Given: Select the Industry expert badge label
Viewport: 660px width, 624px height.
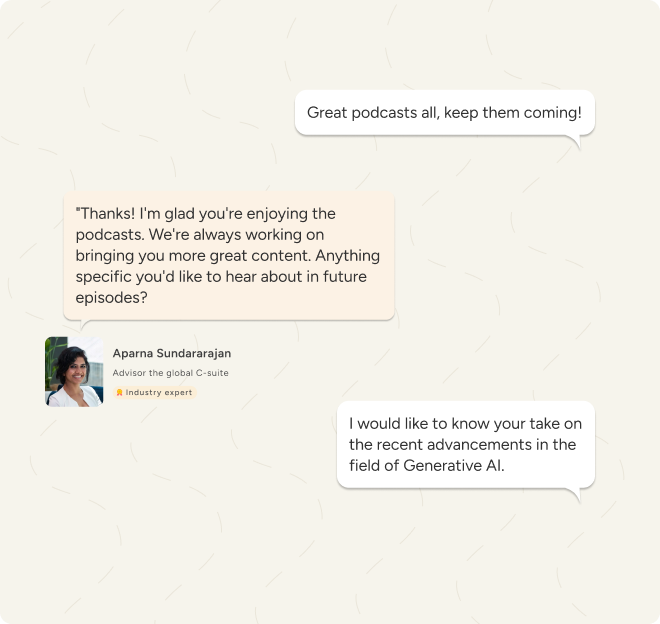Looking at the screenshot, I should (x=159, y=392).
